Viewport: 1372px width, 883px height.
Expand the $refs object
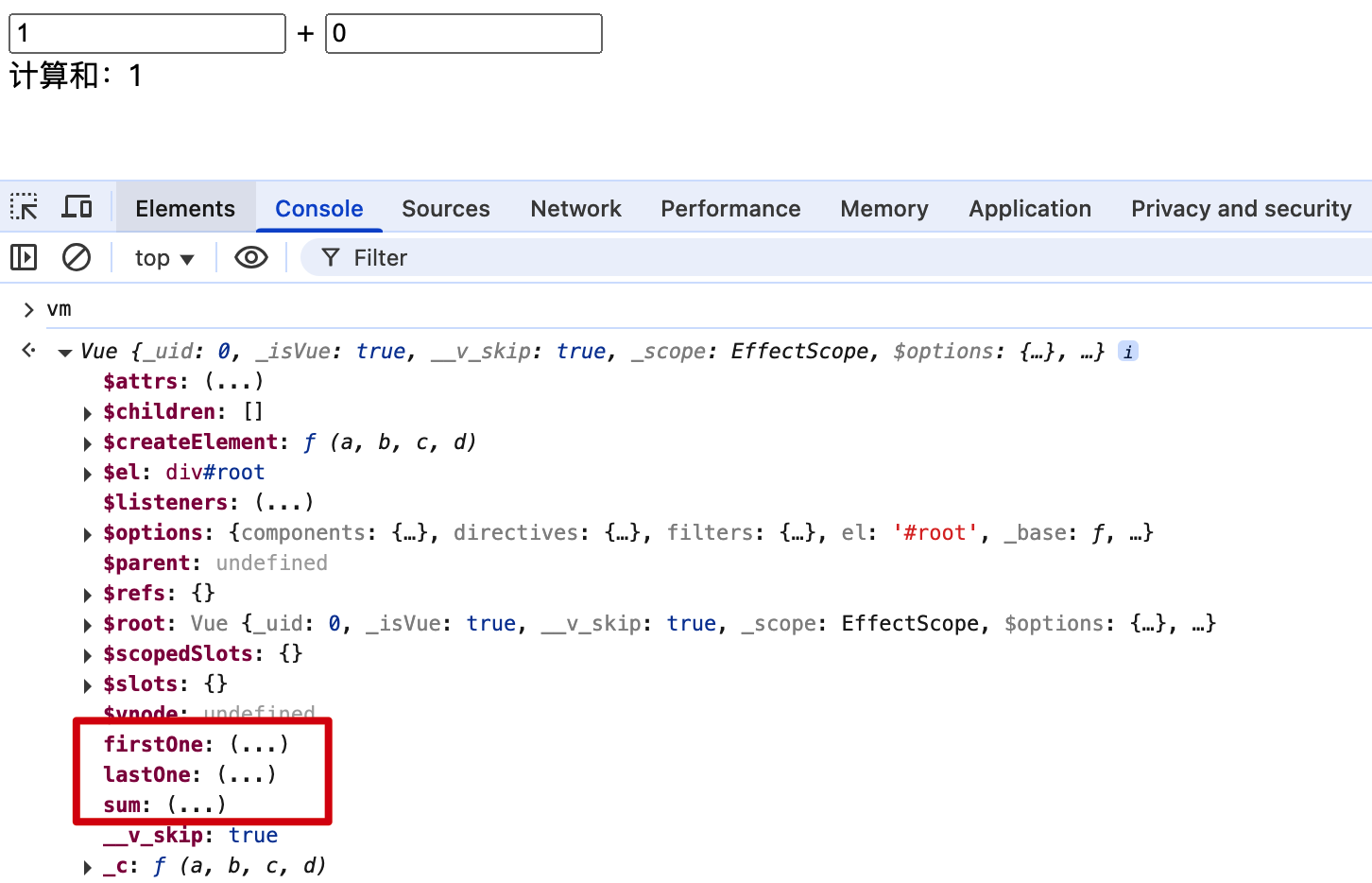pyautogui.click(x=88, y=595)
